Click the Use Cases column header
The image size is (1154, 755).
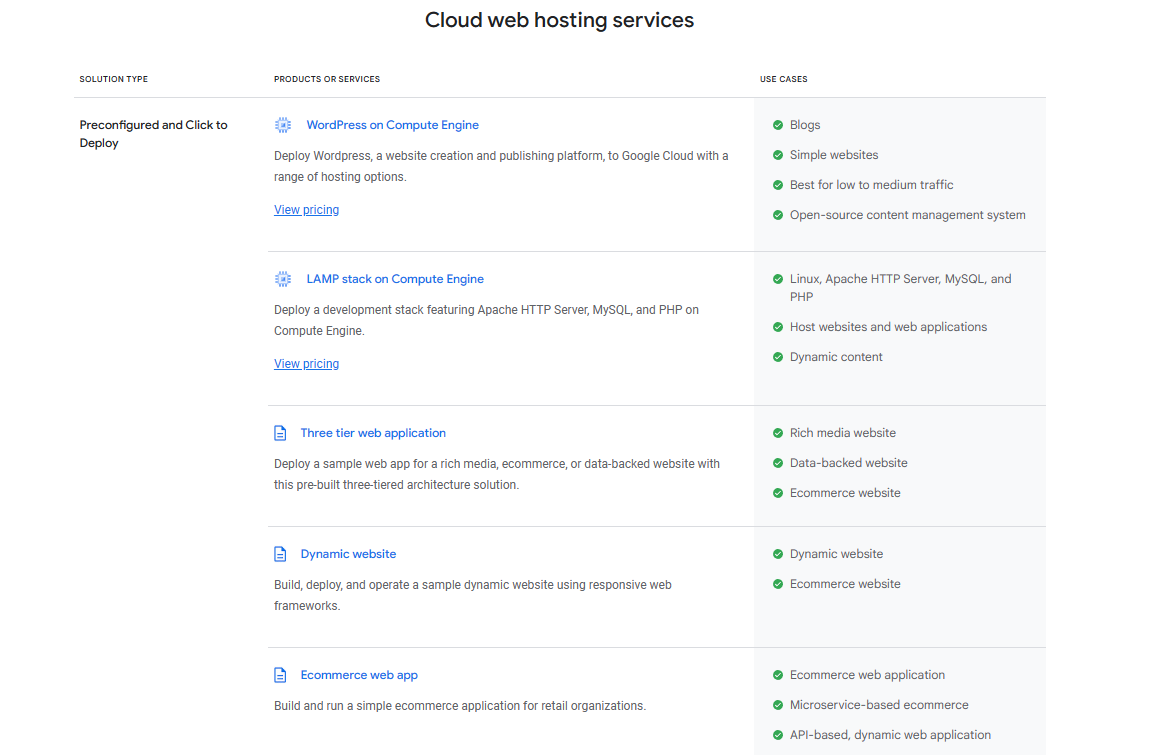tap(783, 79)
